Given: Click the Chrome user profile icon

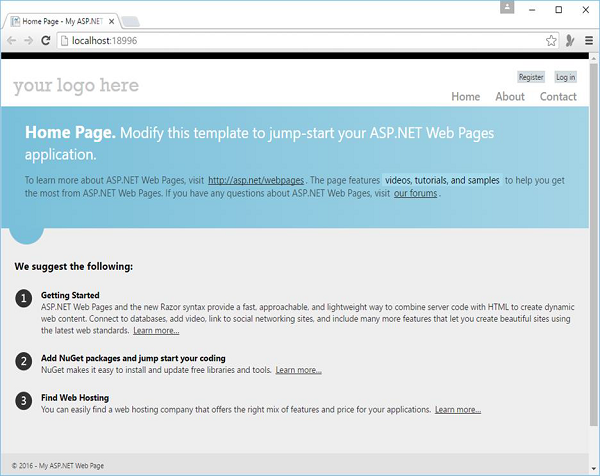Looking at the screenshot, I should click(x=508, y=8).
